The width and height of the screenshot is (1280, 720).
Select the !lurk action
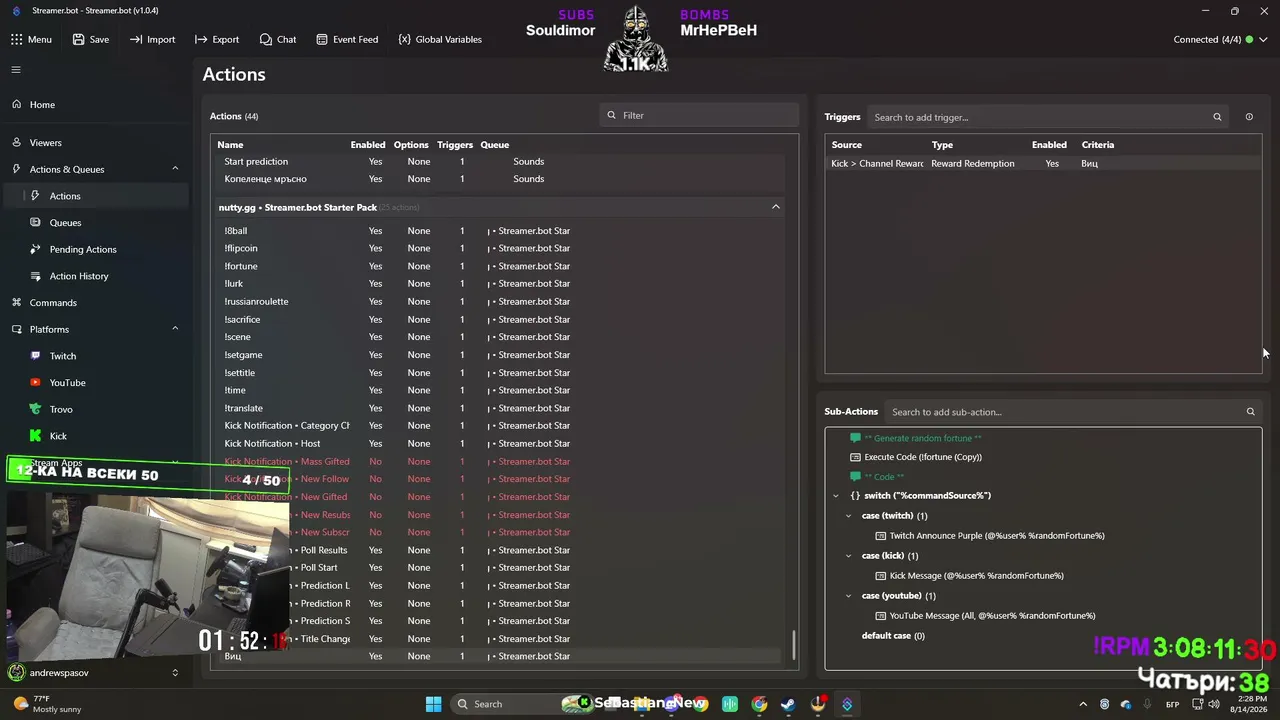(x=501, y=284)
